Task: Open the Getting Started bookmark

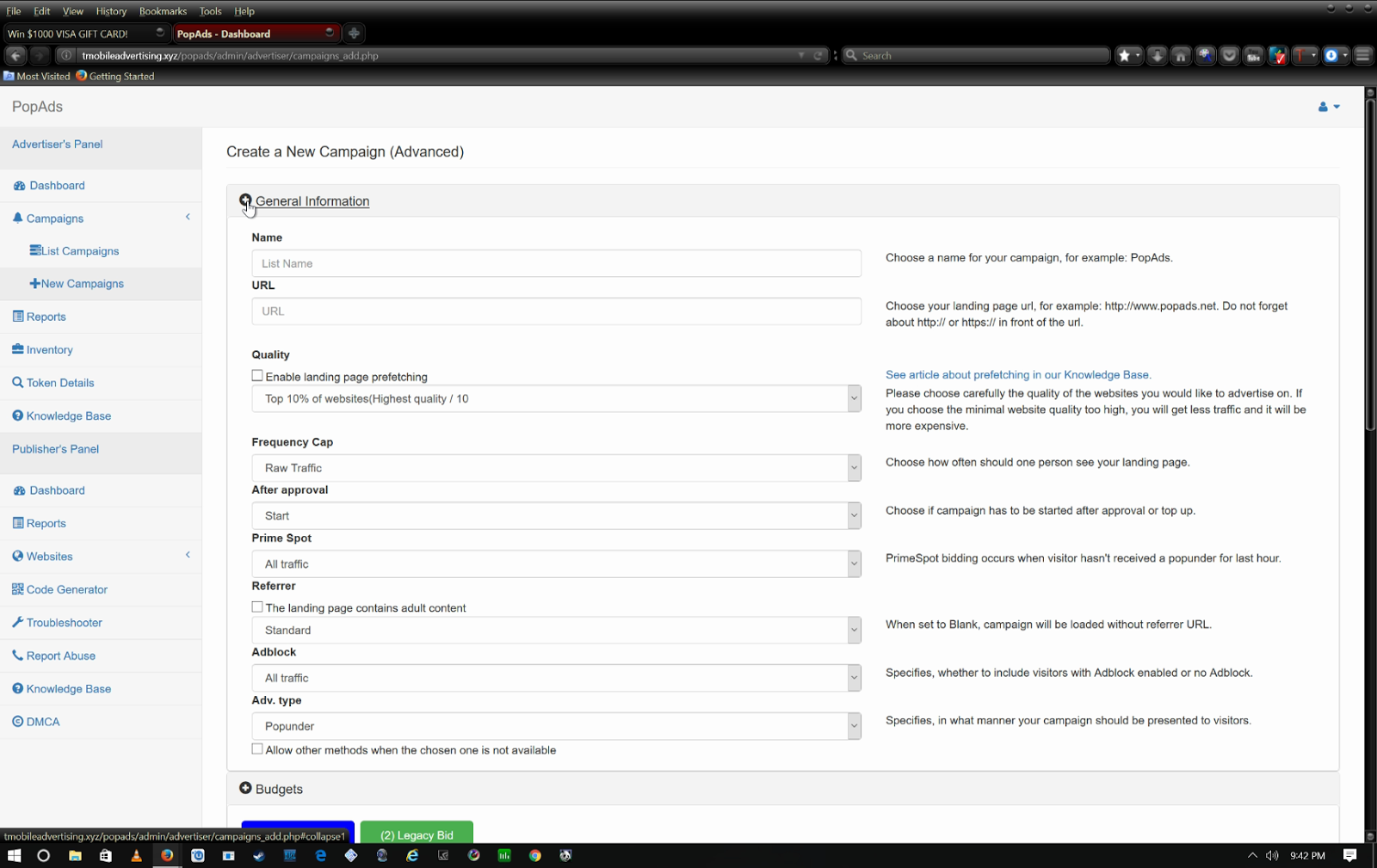Action: point(115,76)
